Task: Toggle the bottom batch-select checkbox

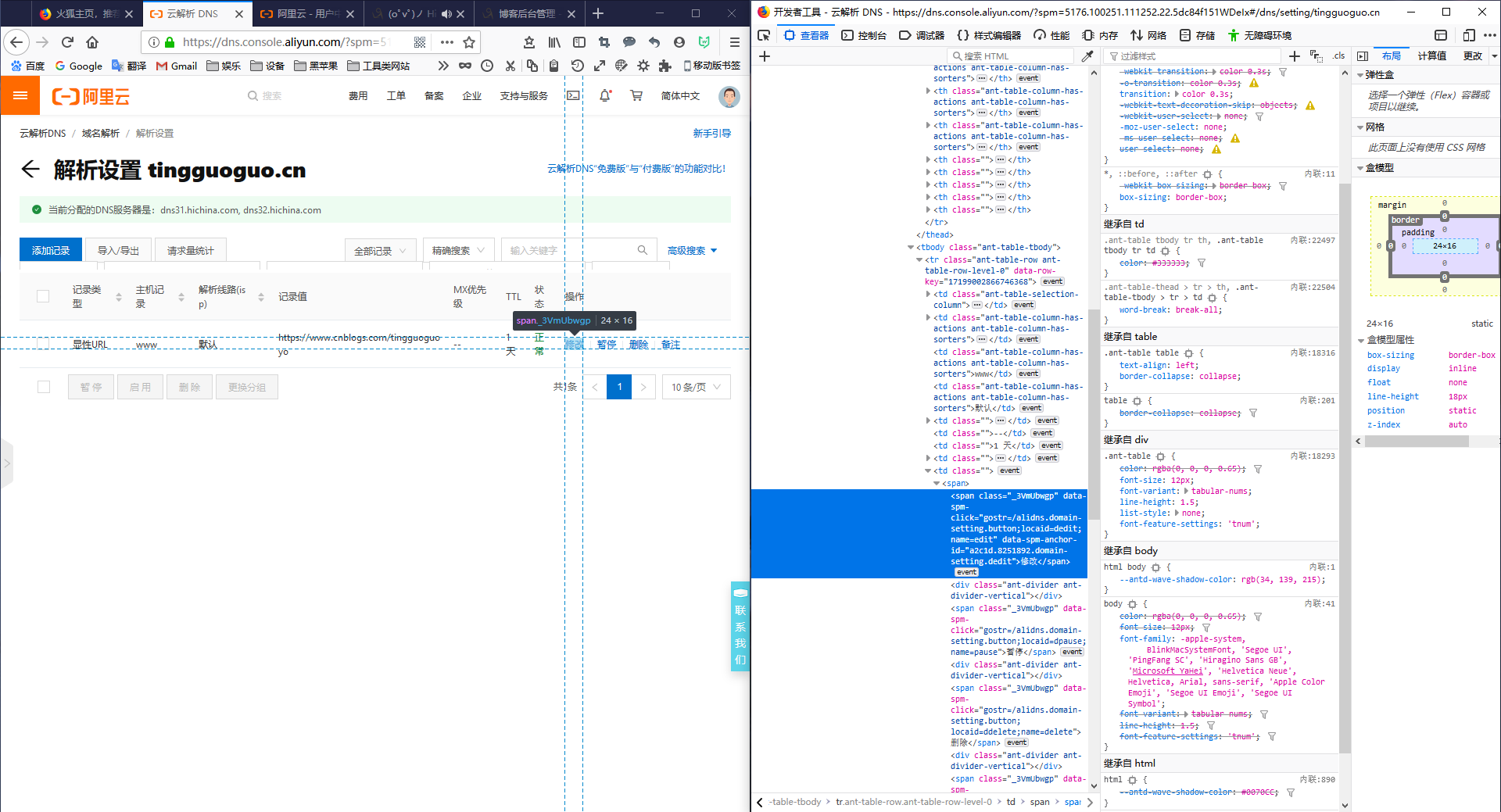Action: pyautogui.click(x=44, y=387)
